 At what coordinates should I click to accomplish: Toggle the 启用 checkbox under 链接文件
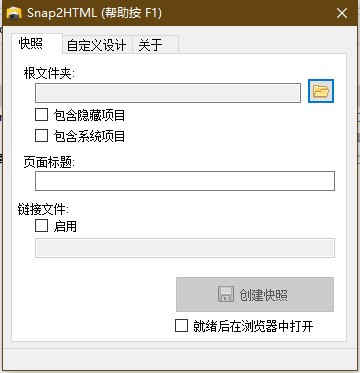(42, 227)
